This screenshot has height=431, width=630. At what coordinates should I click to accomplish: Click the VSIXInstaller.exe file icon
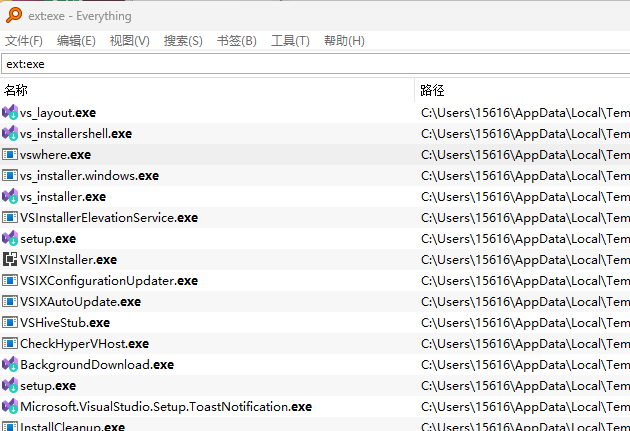[10, 259]
